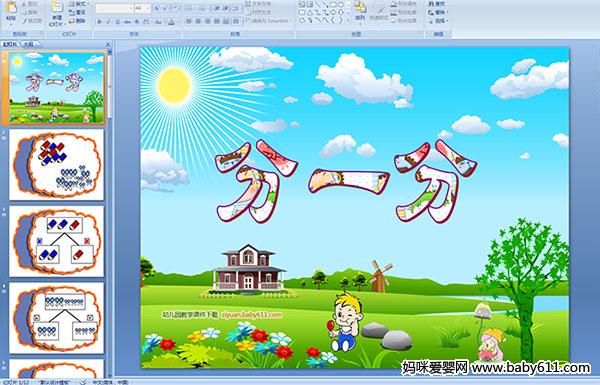Click the font color icon
600x385 pixels.
pos(171,22)
